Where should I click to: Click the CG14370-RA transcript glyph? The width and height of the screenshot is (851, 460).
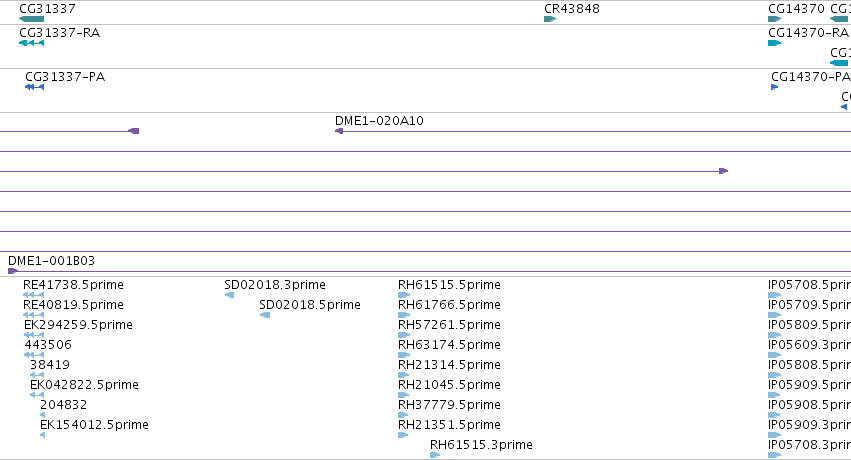click(x=774, y=43)
